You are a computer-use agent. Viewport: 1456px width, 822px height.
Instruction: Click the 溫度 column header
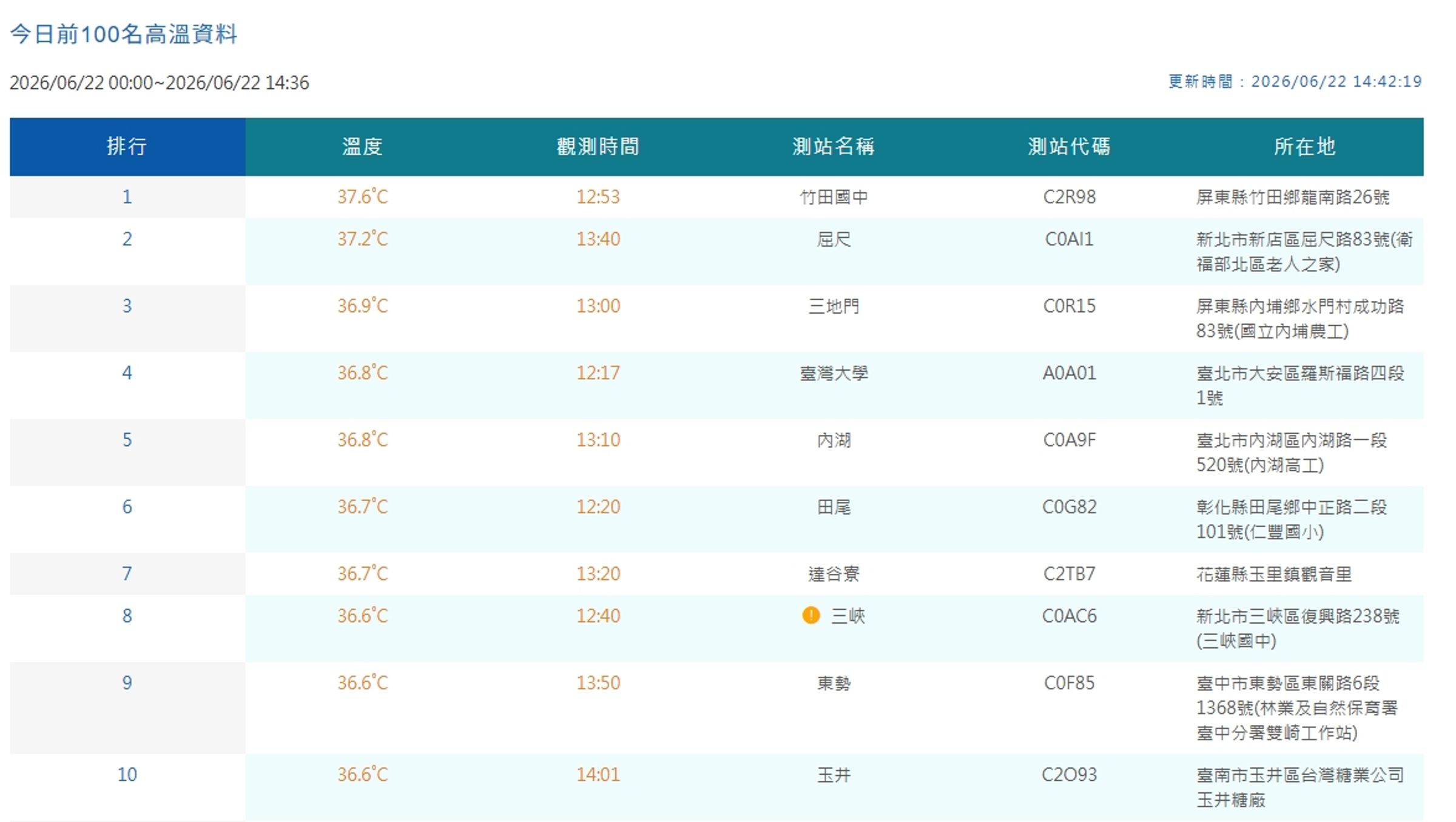click(362, 146)
